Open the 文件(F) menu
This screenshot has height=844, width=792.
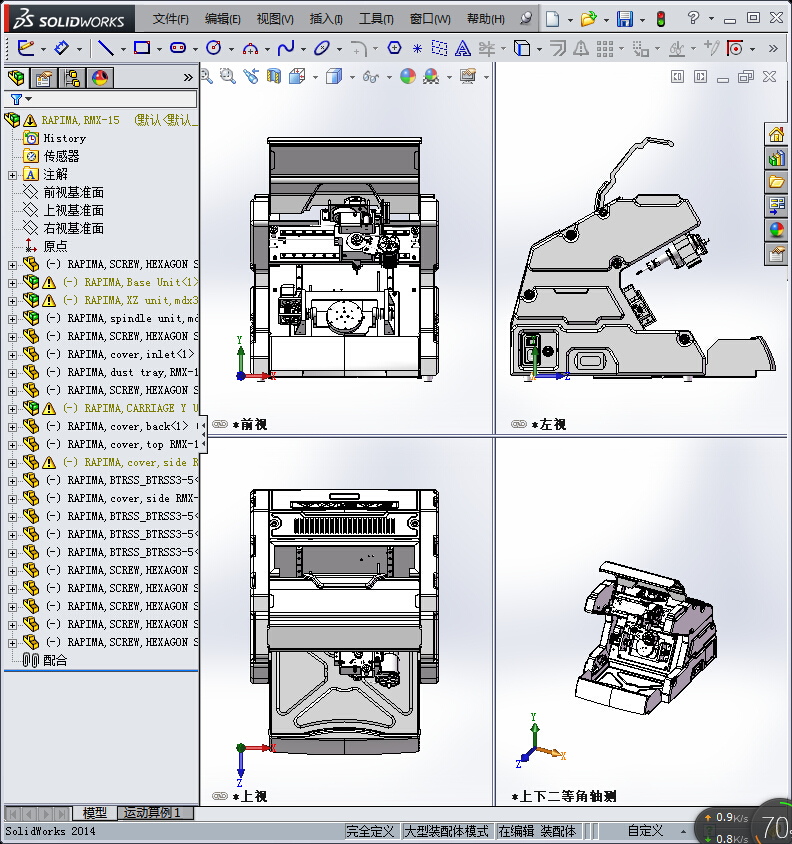171,19
